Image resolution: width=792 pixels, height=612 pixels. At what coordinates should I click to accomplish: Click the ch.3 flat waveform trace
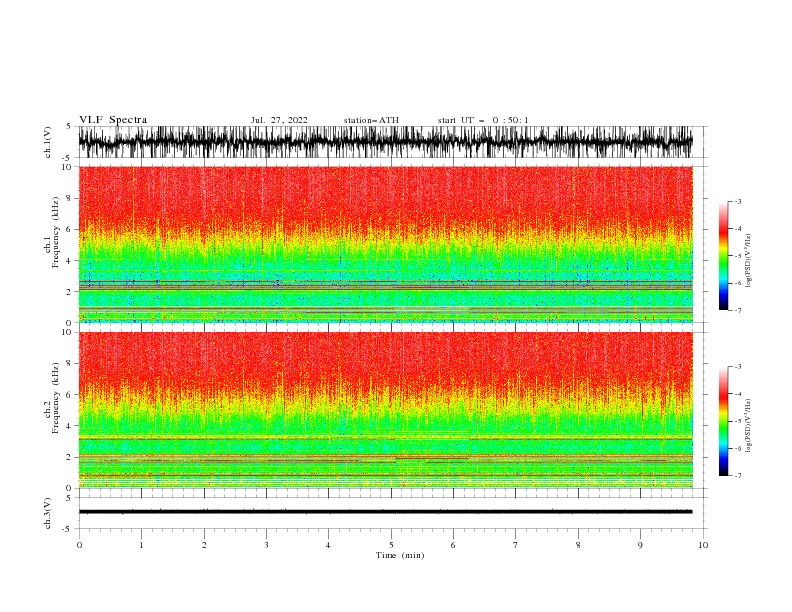(x=385, y=512)
